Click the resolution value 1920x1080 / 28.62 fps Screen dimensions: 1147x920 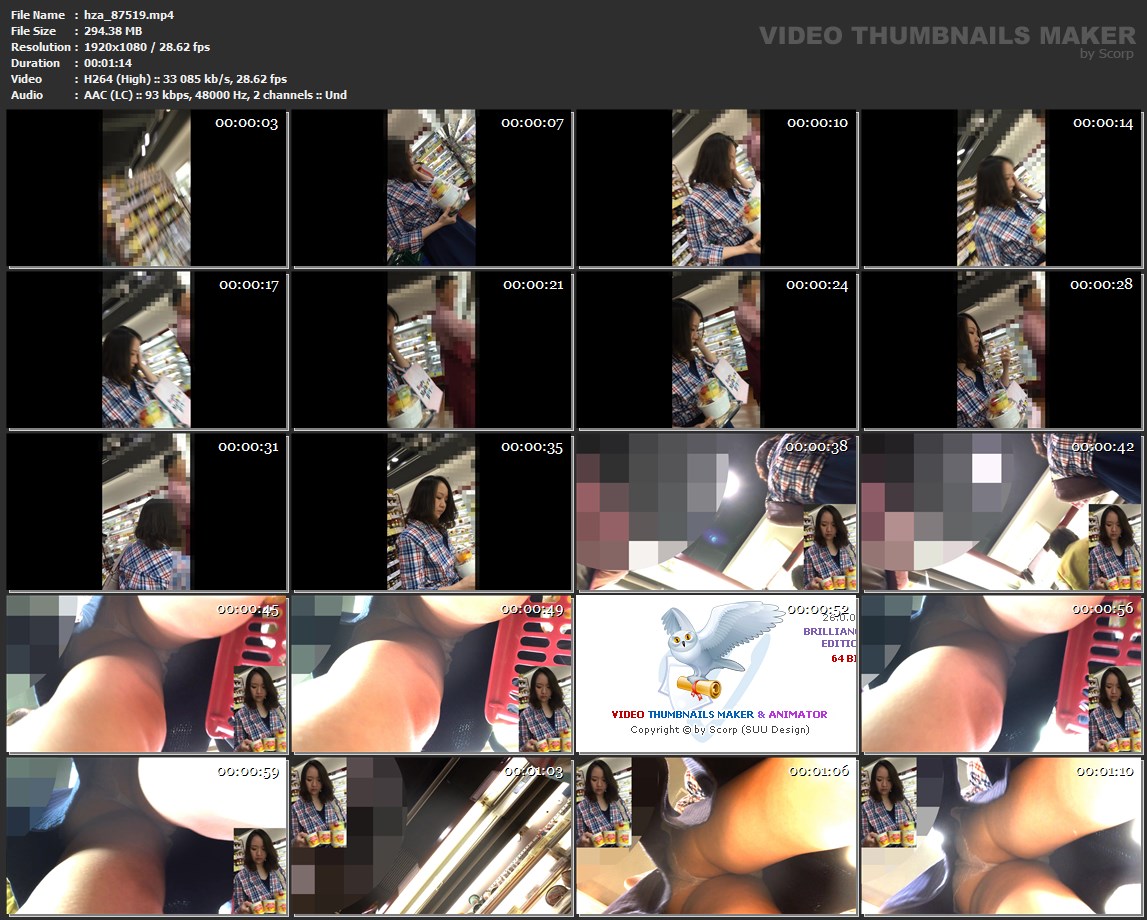click(146, 47)
